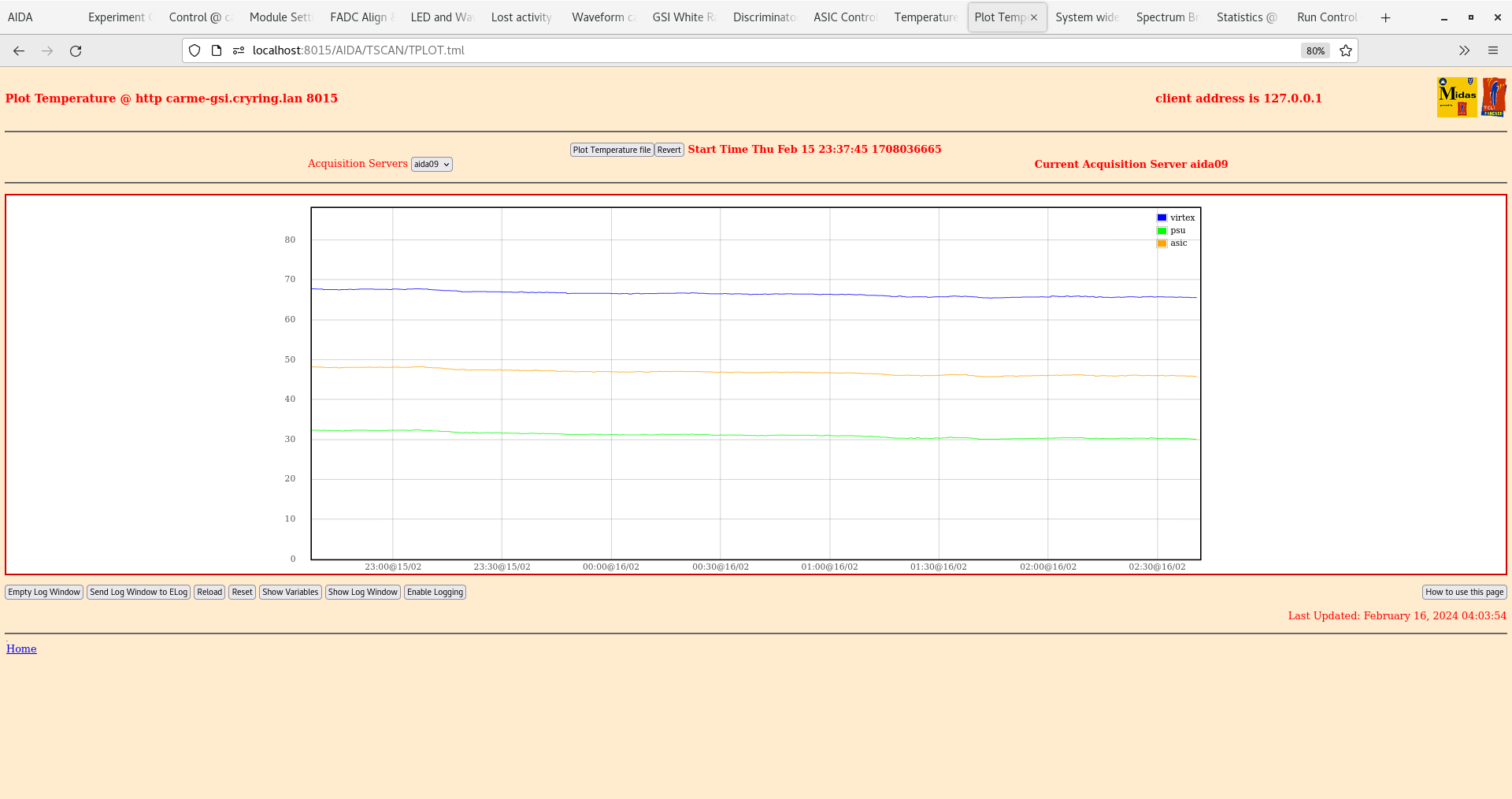Open a new browser tab

pos(1385,17)
